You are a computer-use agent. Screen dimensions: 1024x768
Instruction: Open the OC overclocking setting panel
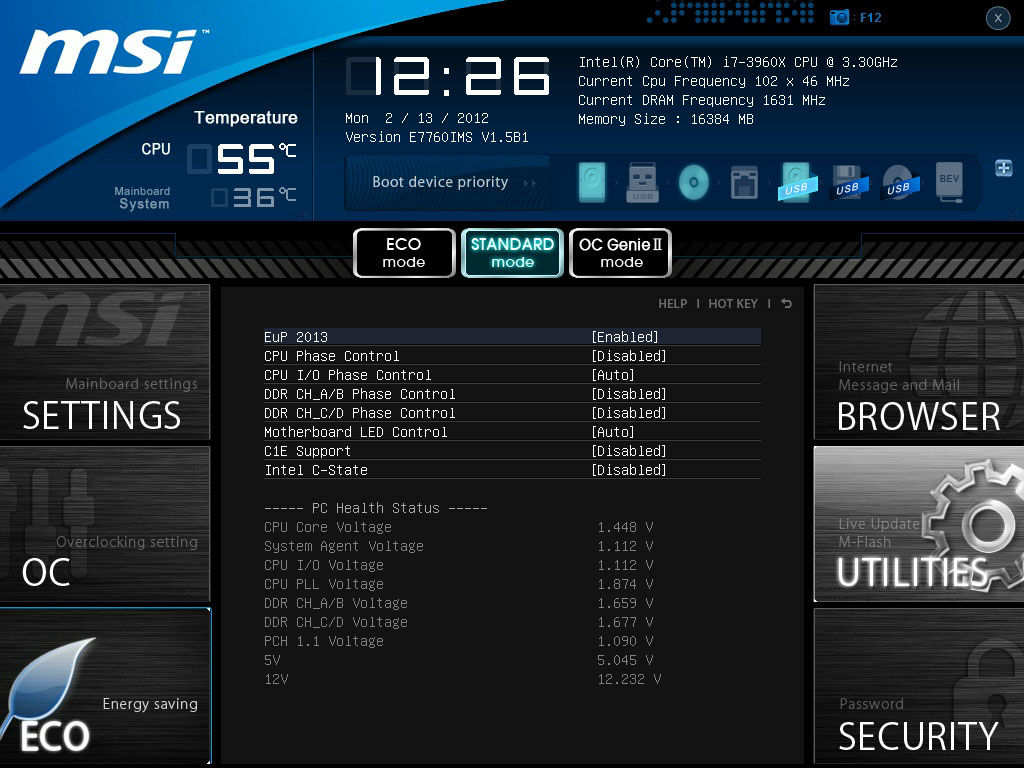click(105, 524)
